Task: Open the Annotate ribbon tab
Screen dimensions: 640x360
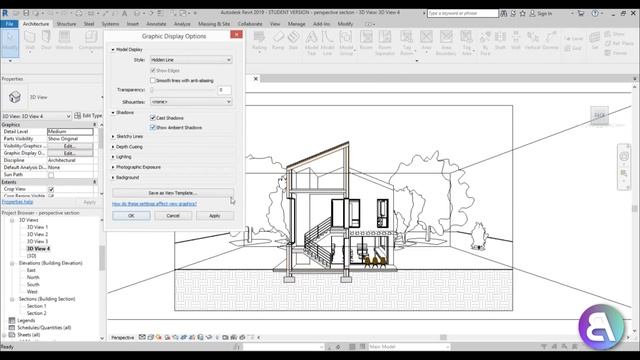Action: (x=156, y=24)
